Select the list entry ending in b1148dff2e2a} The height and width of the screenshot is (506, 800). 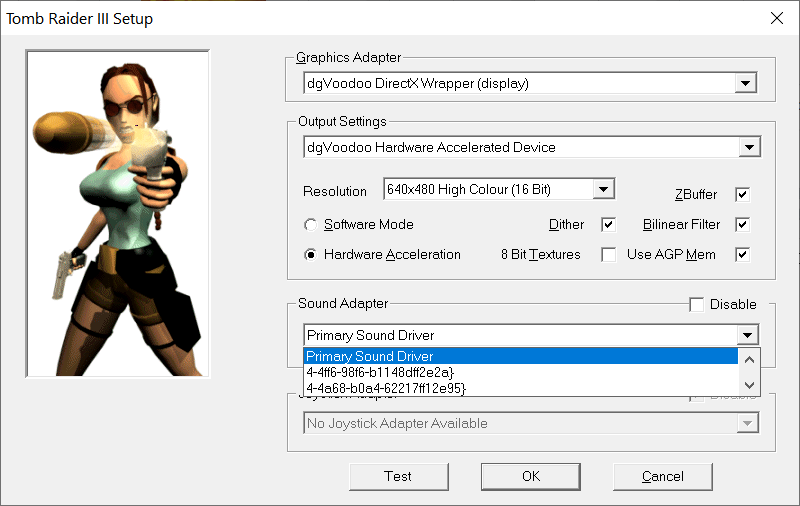pyautogui.click(x=521, y=372)
